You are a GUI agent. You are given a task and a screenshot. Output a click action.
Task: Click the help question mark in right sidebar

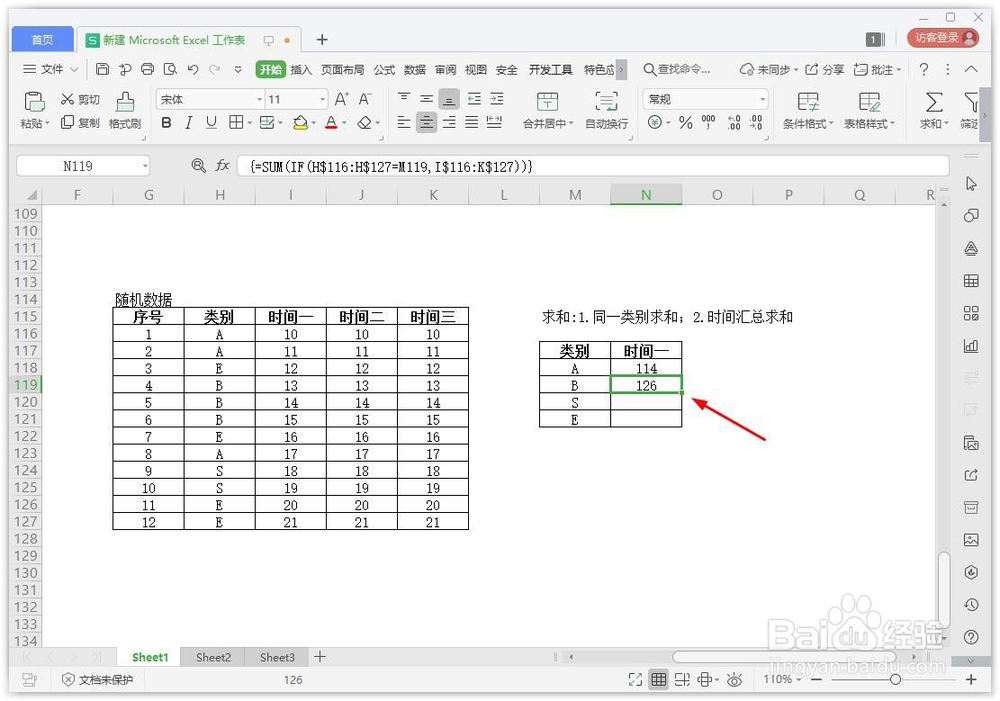971,637
